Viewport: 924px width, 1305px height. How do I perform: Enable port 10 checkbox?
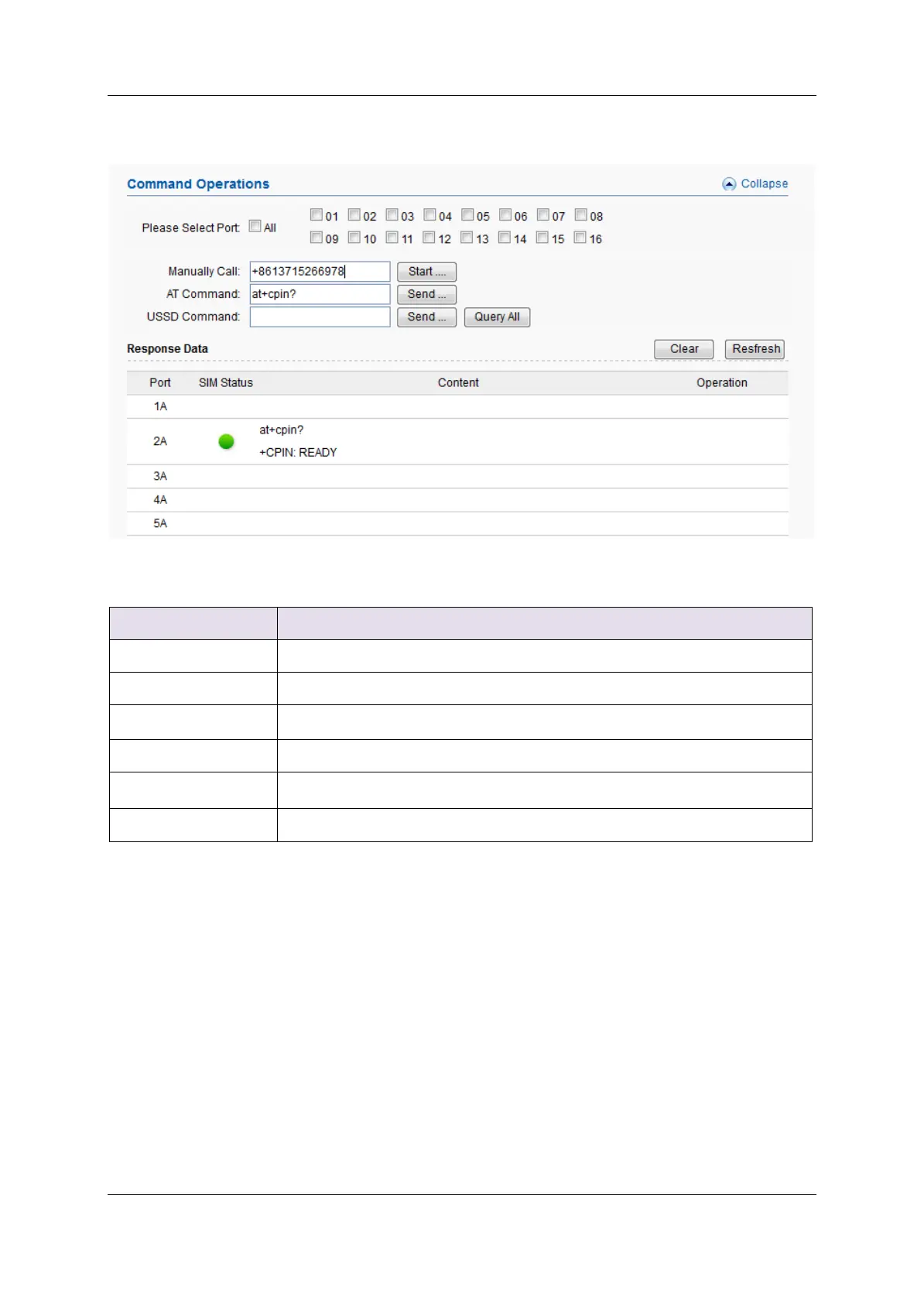pos(354,238)
